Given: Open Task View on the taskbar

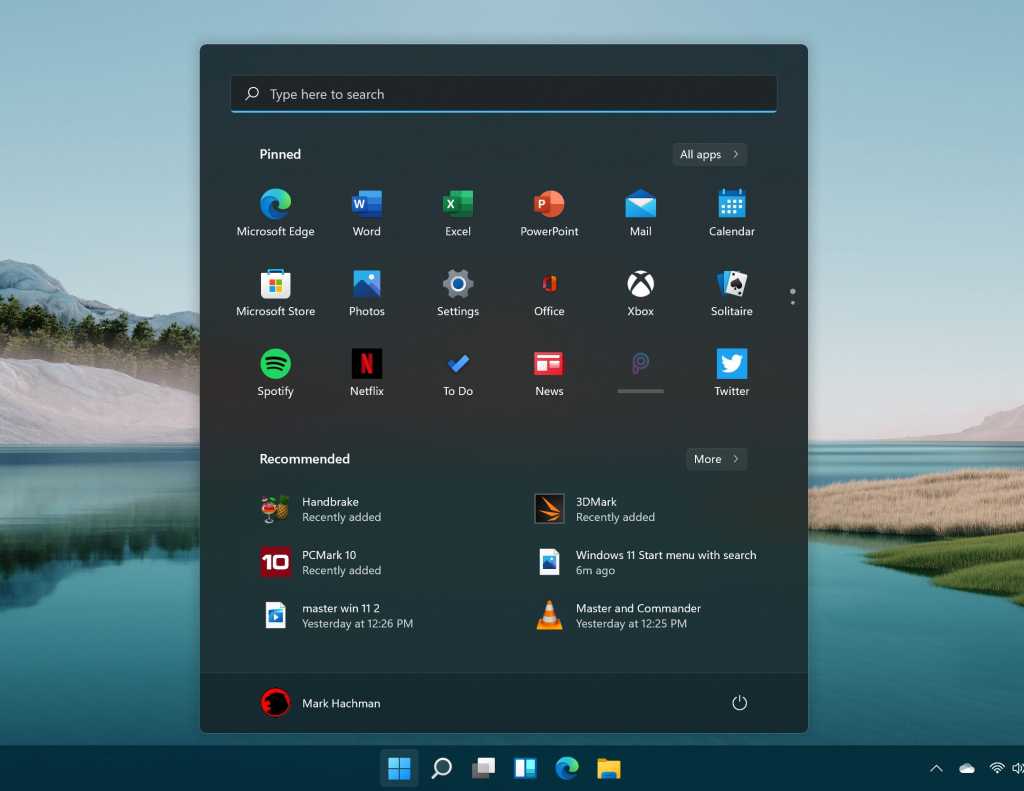Looking at the screenshot, I should [x=483, y=768].
